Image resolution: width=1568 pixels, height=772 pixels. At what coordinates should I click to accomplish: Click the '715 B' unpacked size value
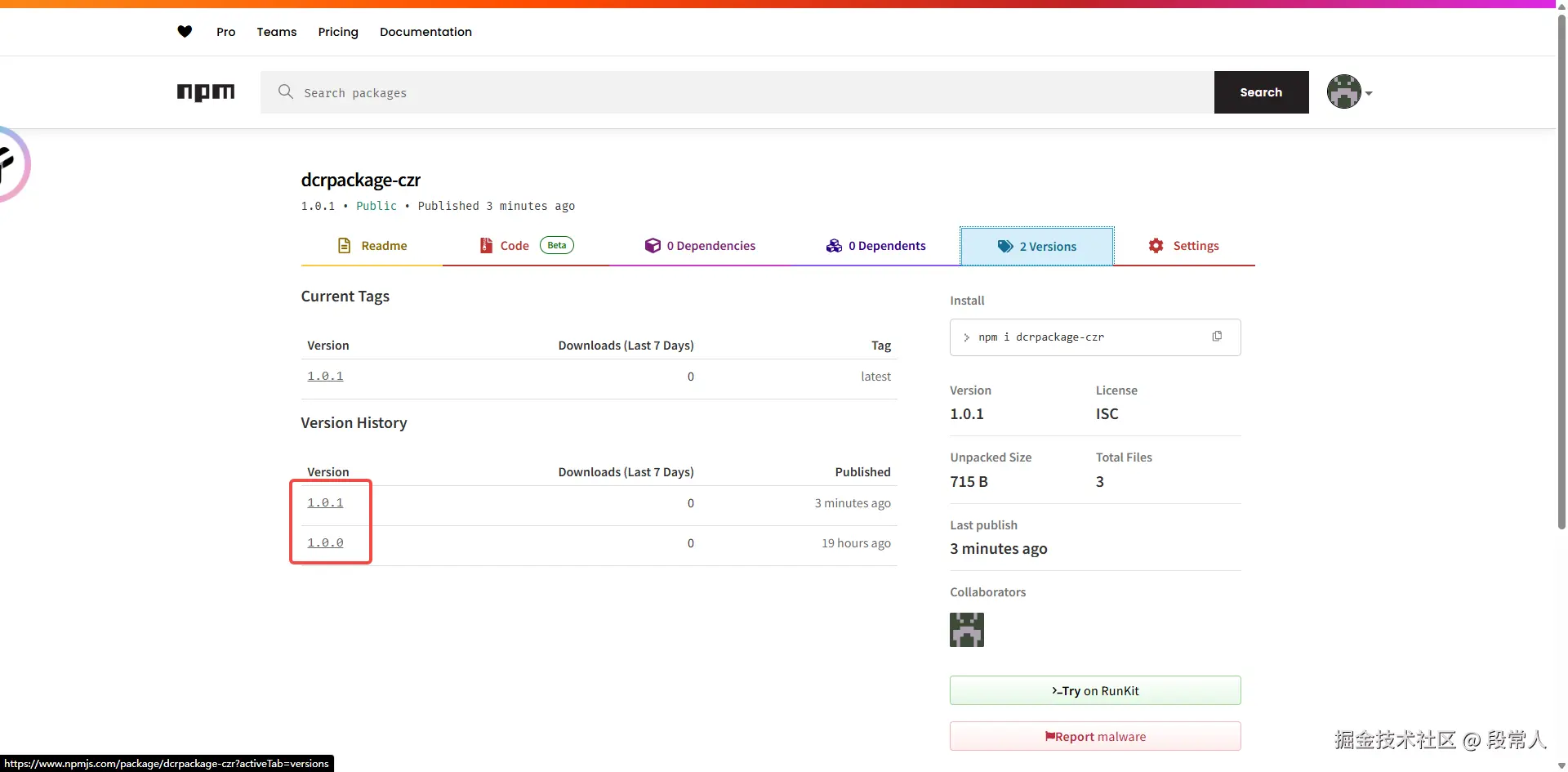969,482
